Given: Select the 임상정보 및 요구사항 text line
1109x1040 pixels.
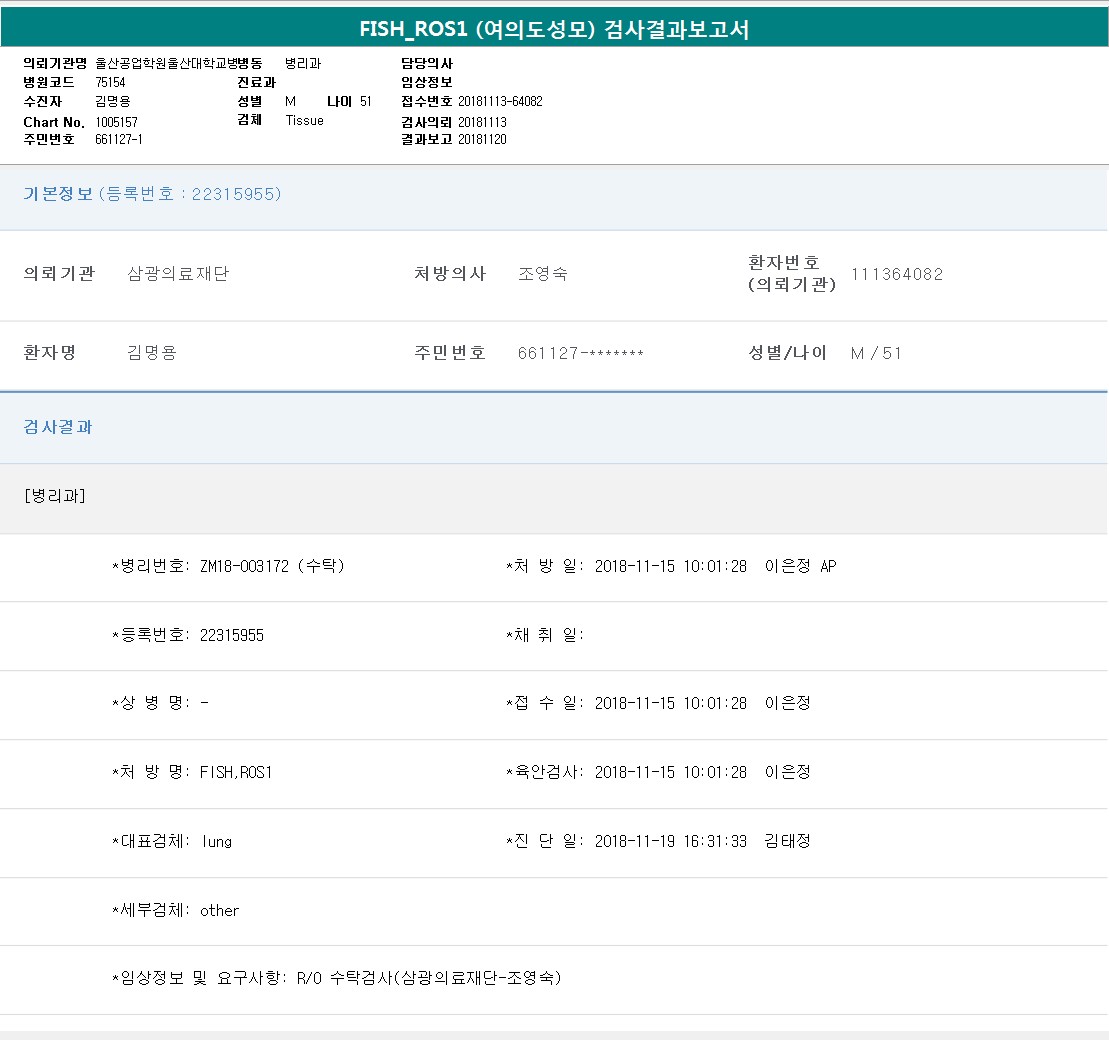Looking at the screenshot, I should (336, 978).
